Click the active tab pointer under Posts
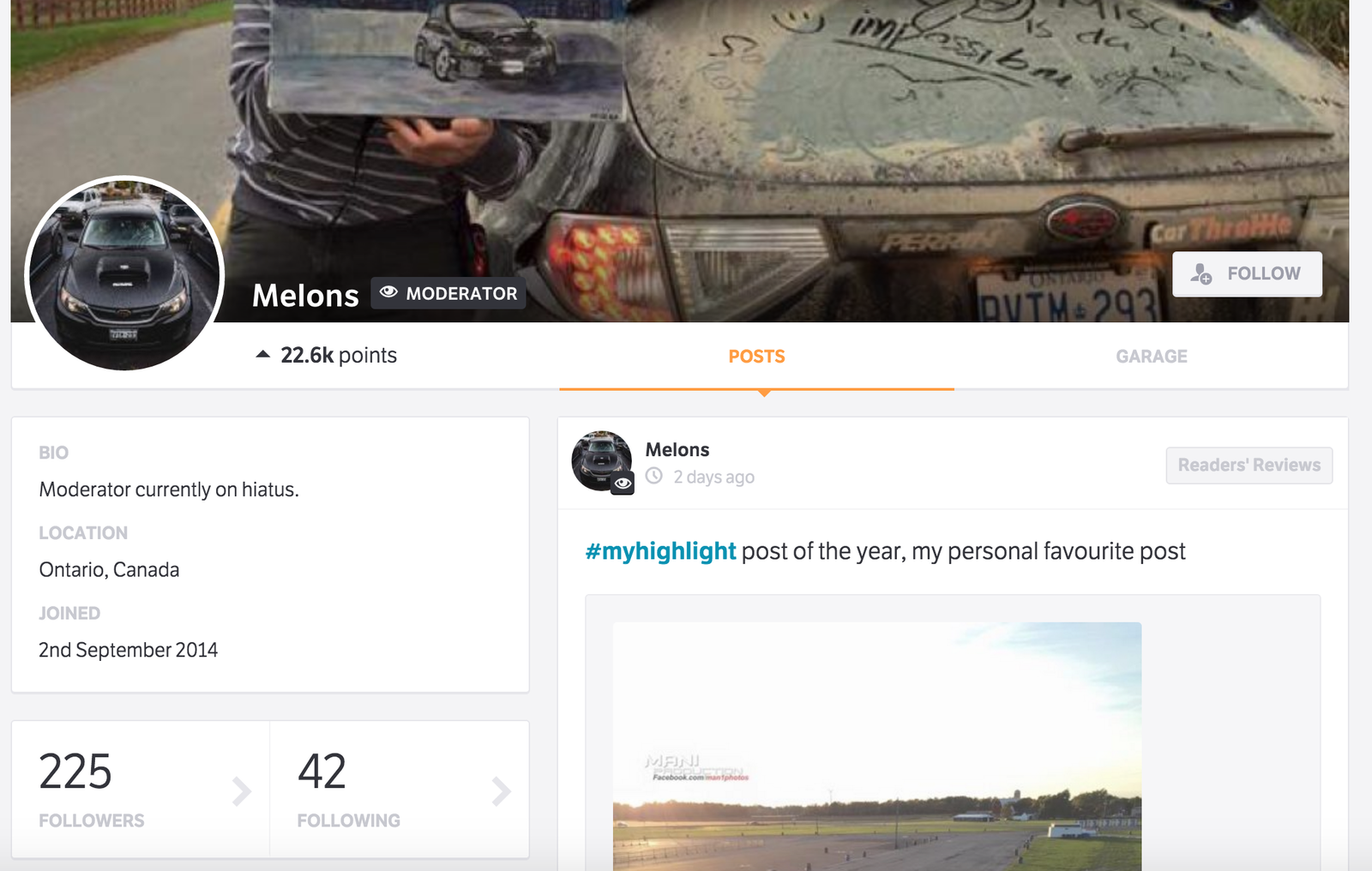 click(x=764, y=393)
